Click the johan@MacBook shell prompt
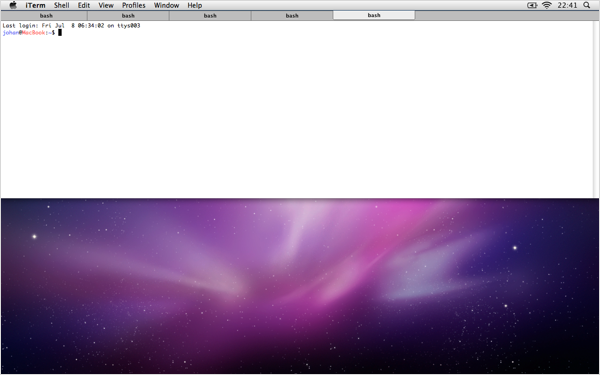600x375 pixels. pos(29,33)
